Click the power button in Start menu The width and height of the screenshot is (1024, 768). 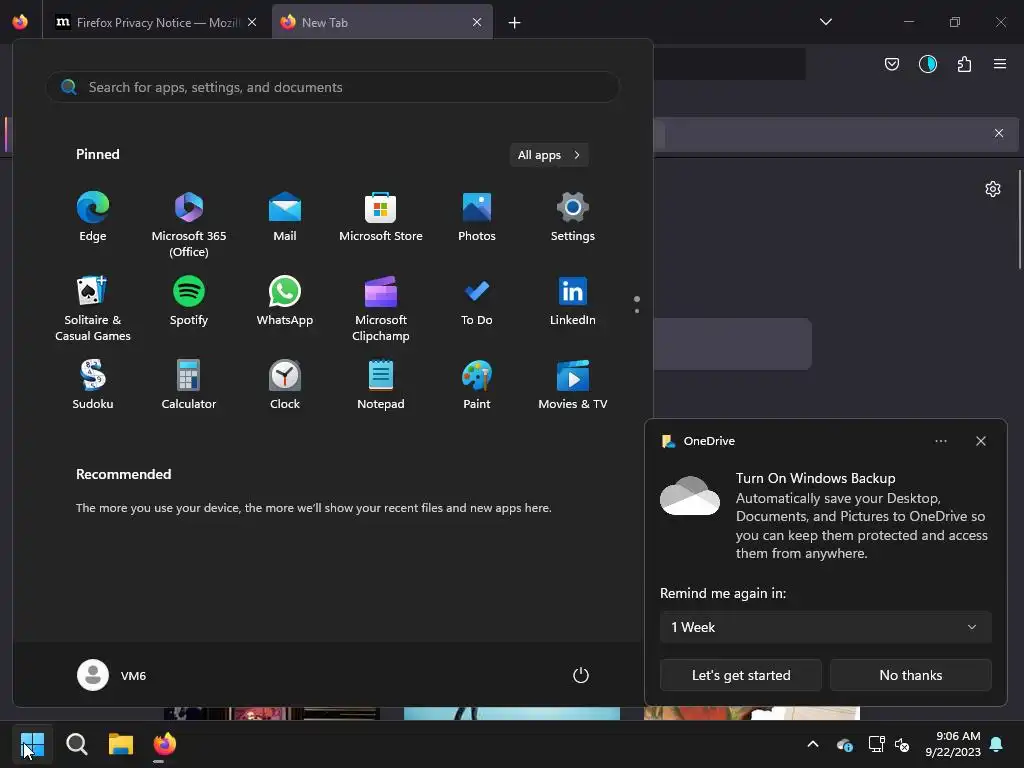pos(581,675)
